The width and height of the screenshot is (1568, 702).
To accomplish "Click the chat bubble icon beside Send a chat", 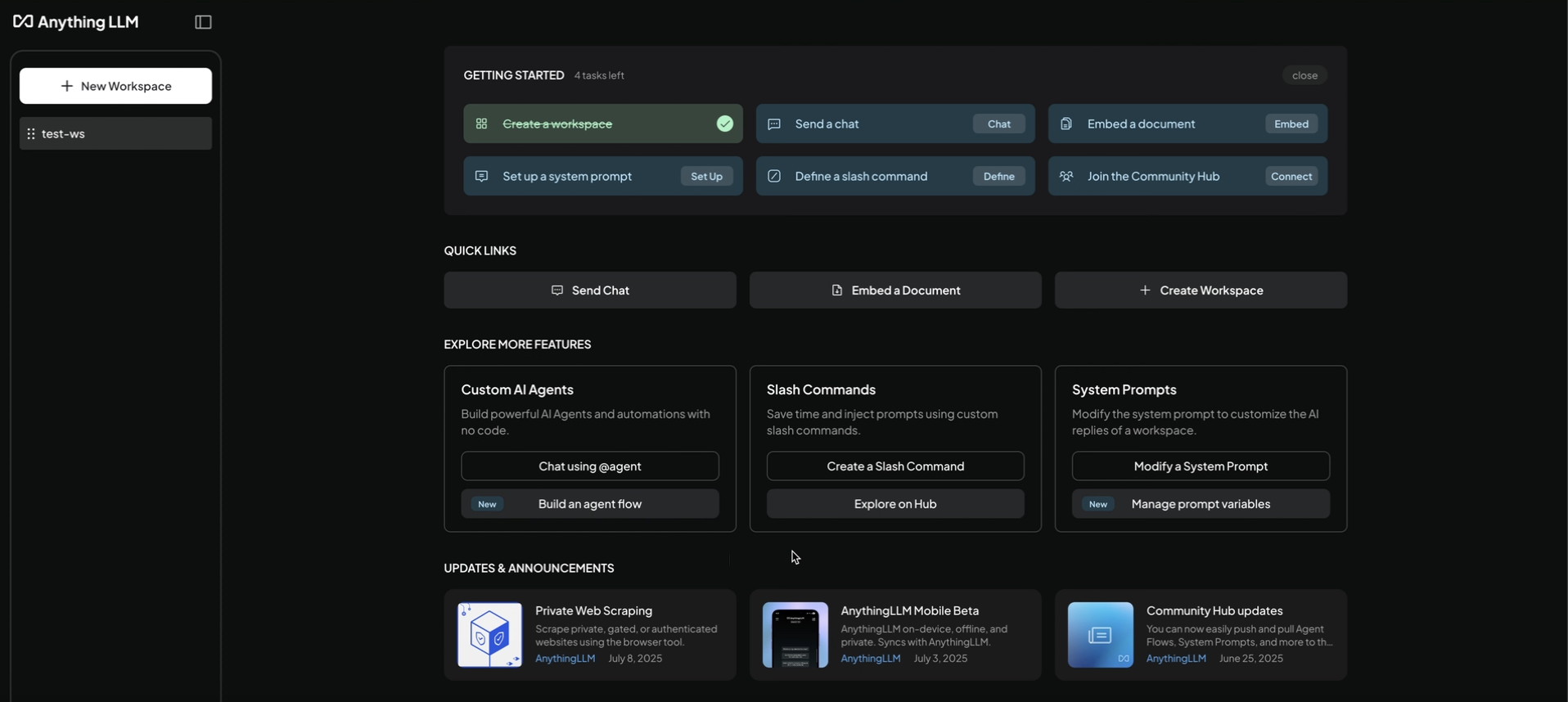I will point(774,124).
